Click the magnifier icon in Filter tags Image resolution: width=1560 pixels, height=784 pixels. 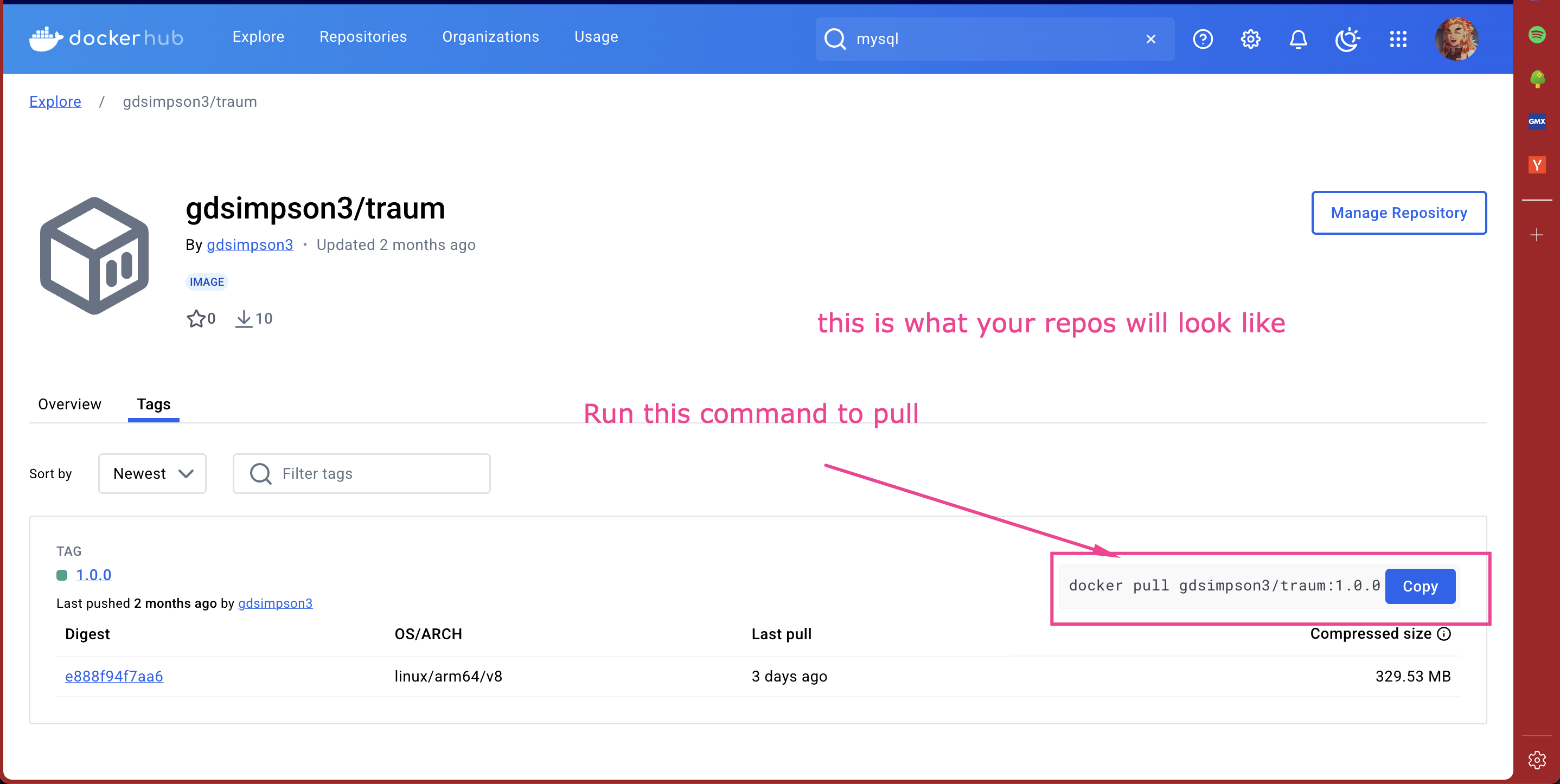pyautogui.click(x=261, y=473)
